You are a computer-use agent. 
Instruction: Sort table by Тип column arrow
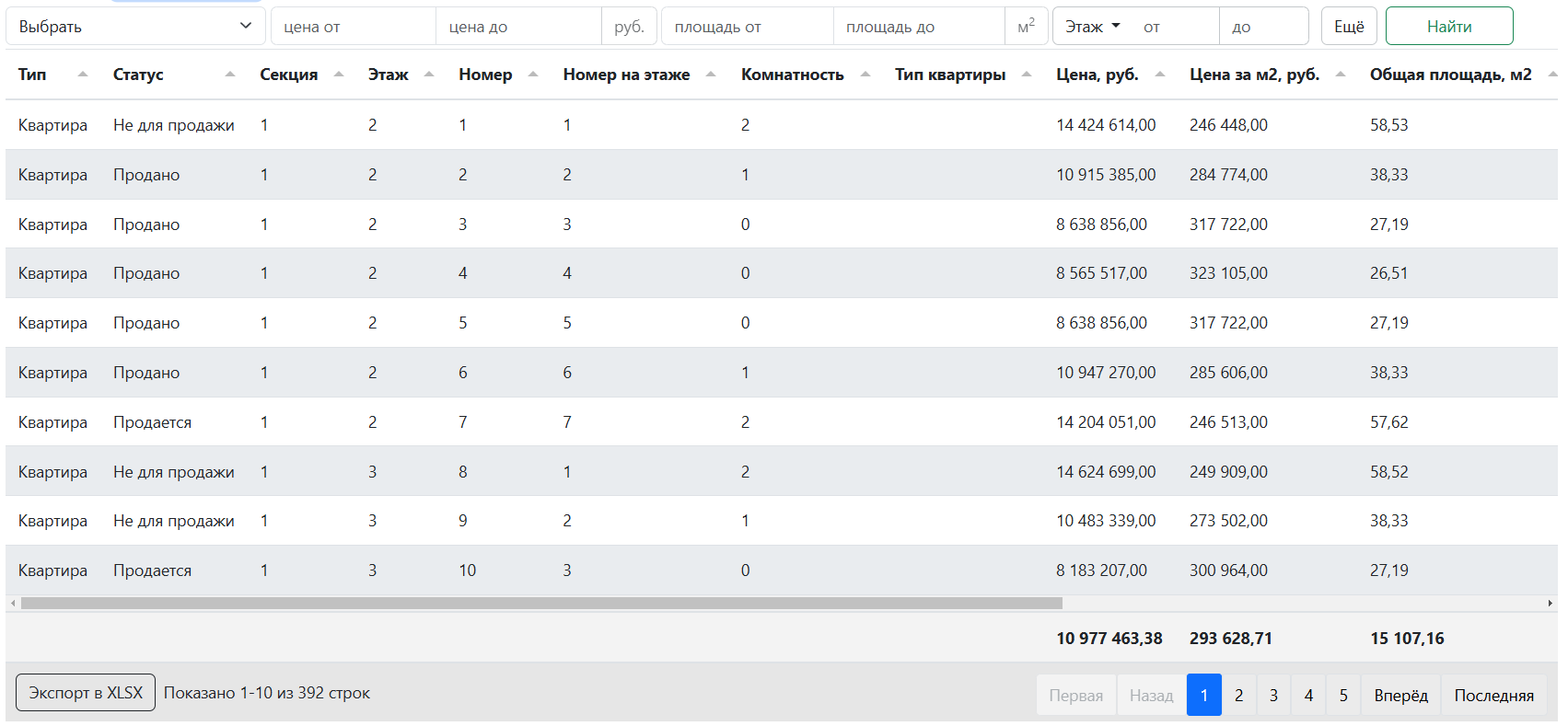pos(83,75)
